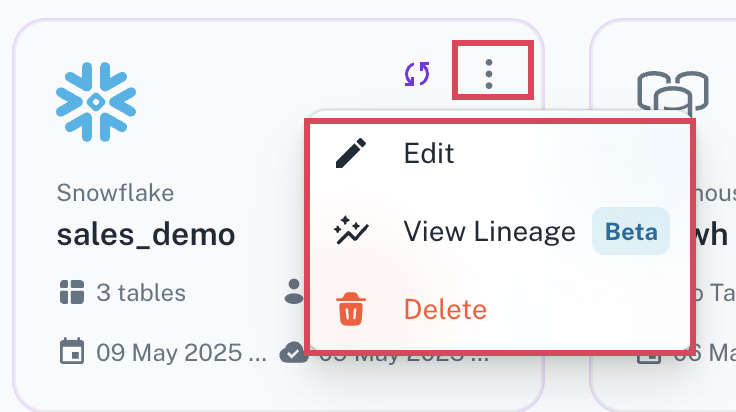Click the 3 tables count text
Screen dimensions: 736x412
141,293
